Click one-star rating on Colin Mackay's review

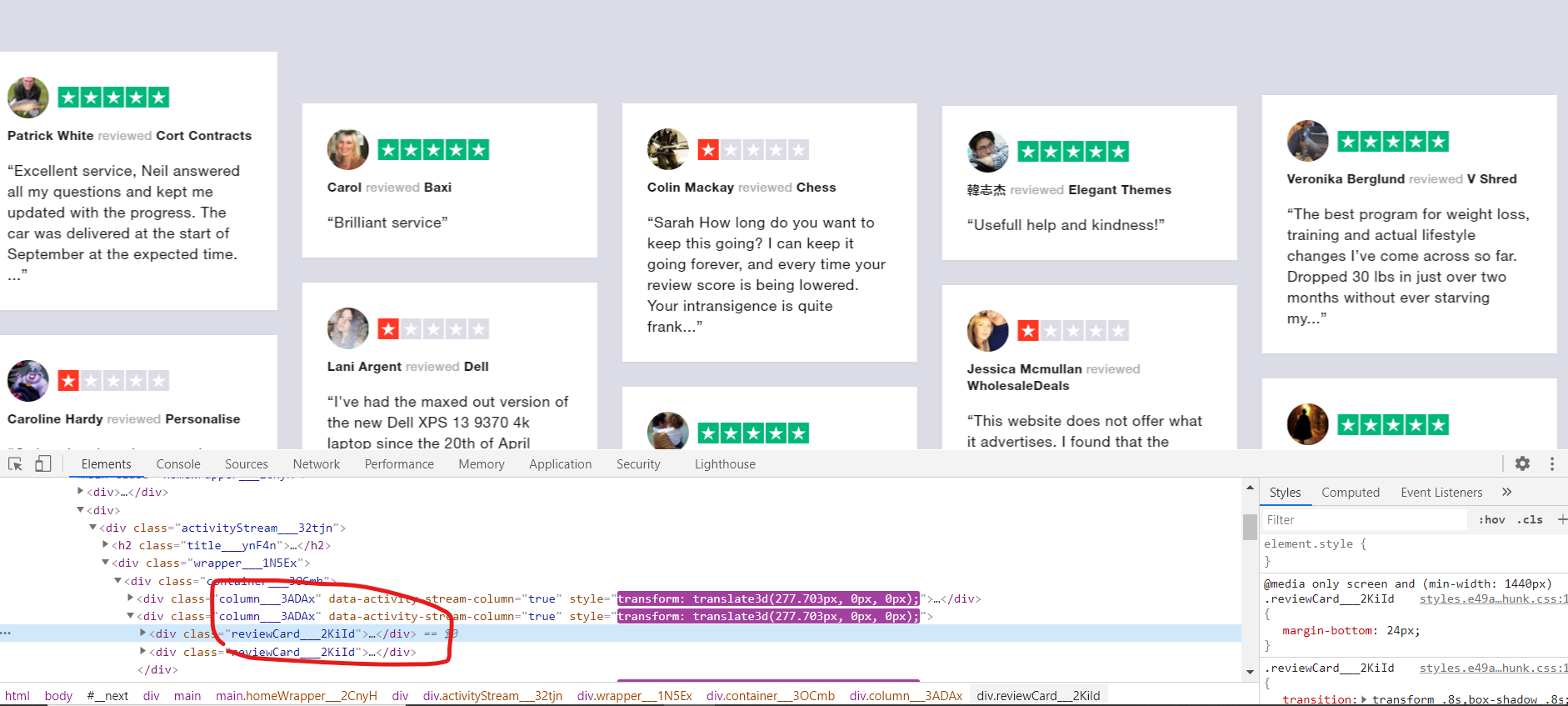pos(753,150)
